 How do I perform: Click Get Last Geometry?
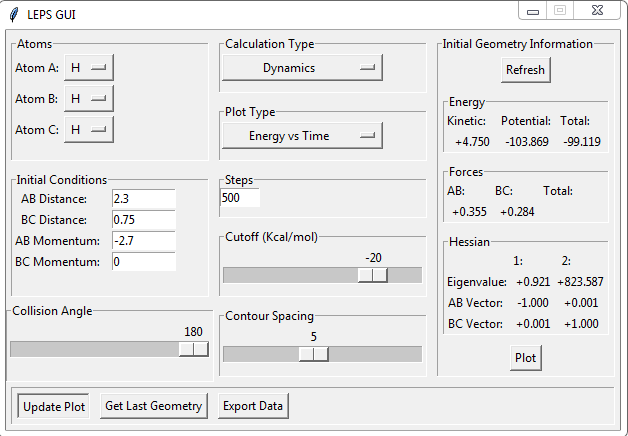point(154,406)
